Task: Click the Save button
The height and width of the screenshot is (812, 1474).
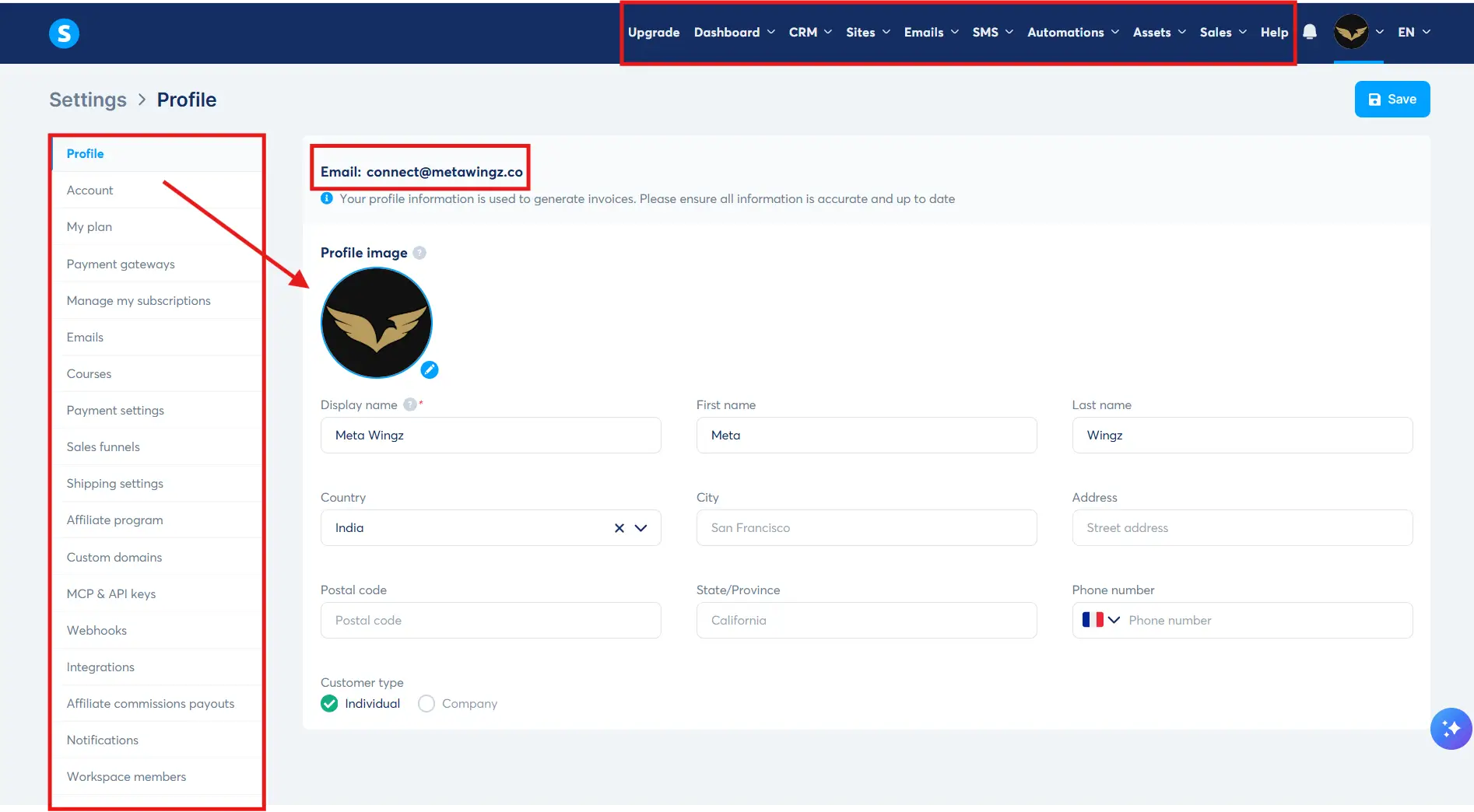Action: [x=1392, y=99]
